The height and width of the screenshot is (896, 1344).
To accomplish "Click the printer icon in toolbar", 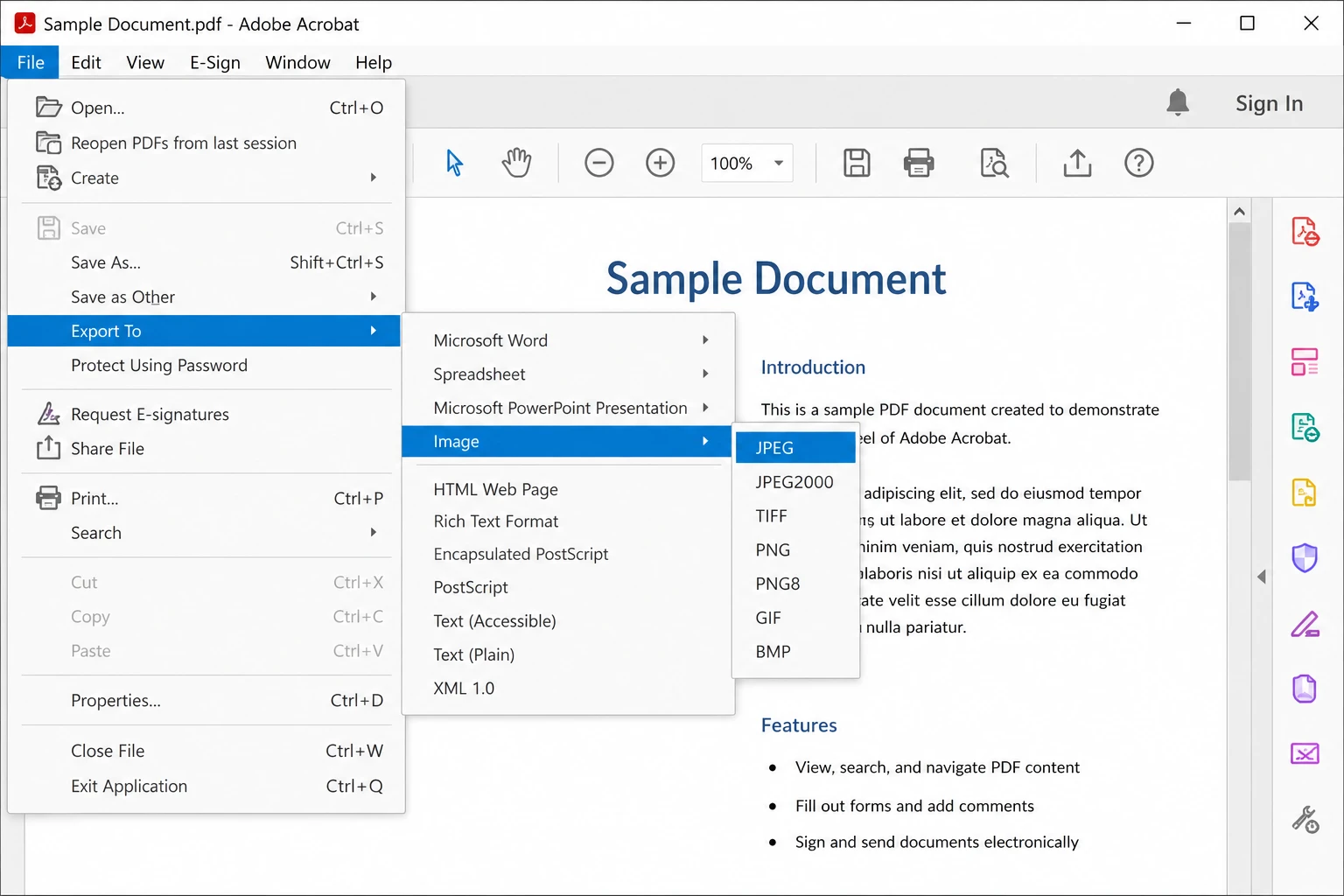I will tap(919, 163).
